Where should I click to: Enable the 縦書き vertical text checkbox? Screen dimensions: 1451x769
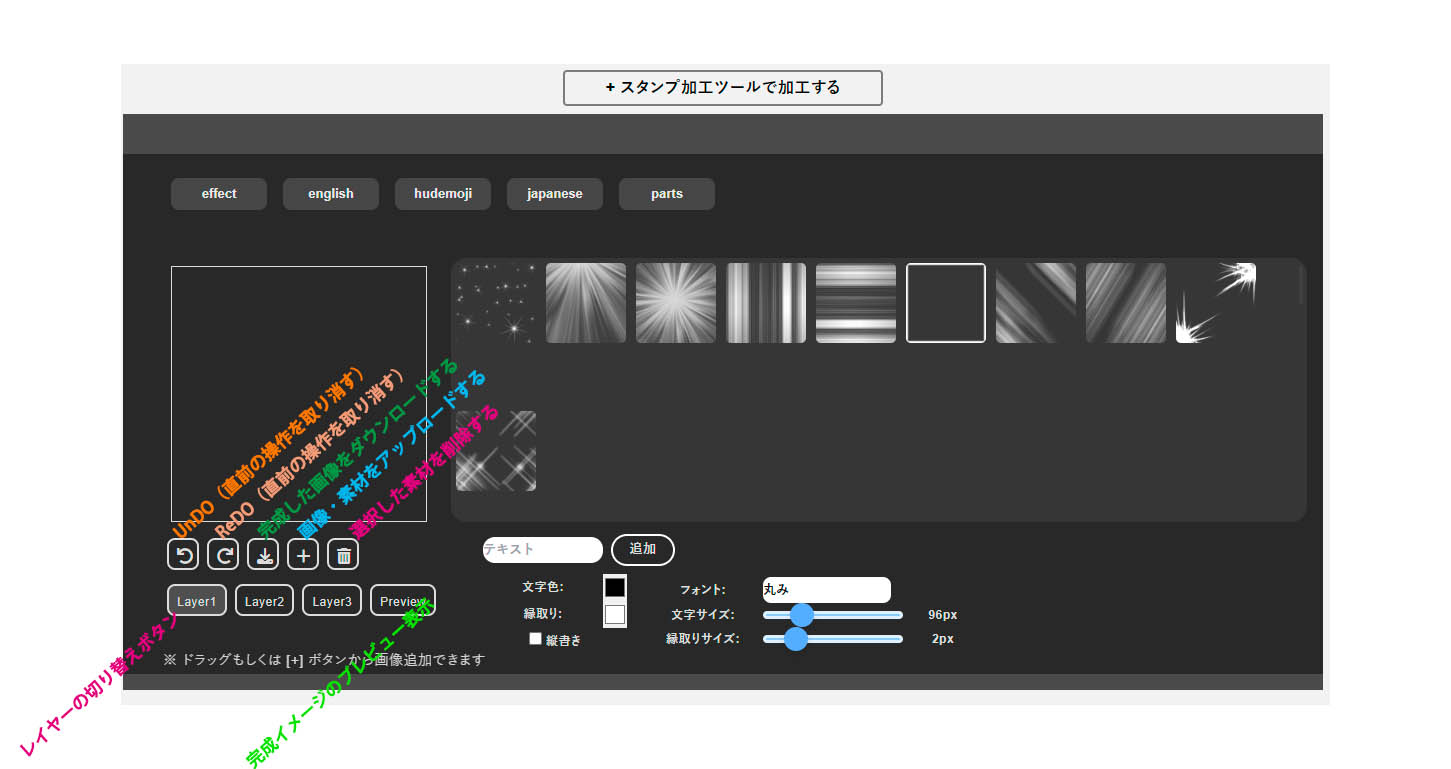[536, 639]
